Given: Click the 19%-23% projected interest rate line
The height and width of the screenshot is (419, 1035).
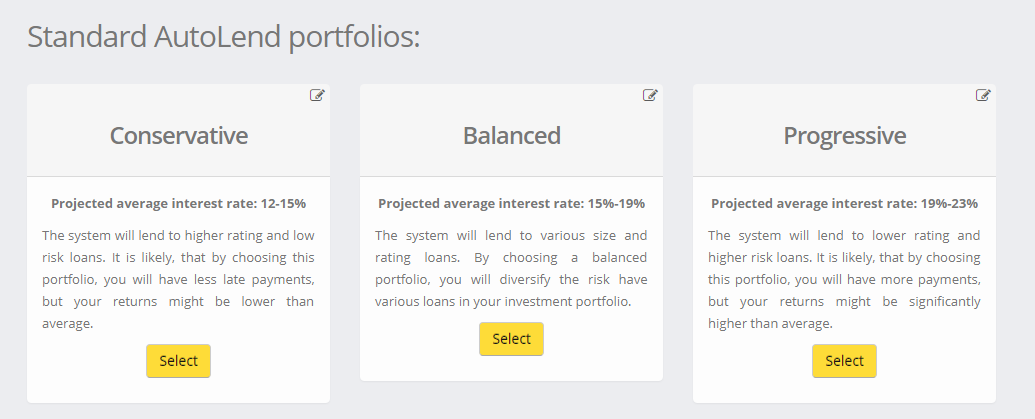Looking at the screenshot, I should tap(844, 204).
